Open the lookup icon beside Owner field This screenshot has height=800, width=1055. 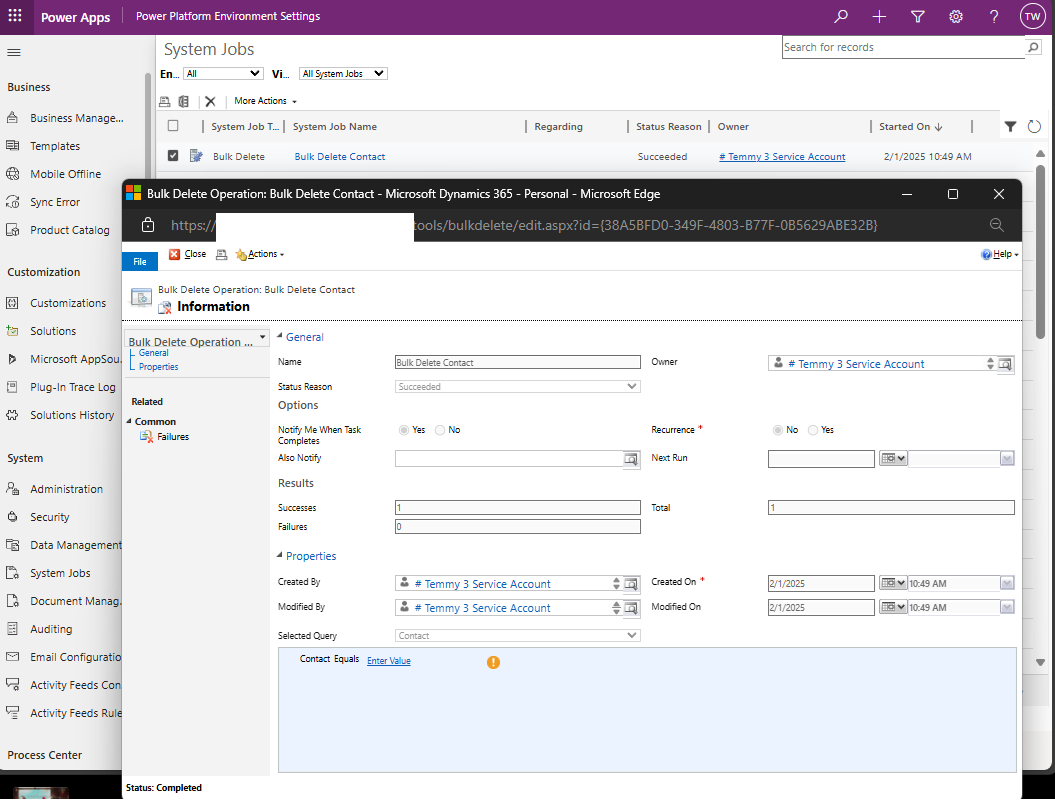click(x=1005, y=364)
